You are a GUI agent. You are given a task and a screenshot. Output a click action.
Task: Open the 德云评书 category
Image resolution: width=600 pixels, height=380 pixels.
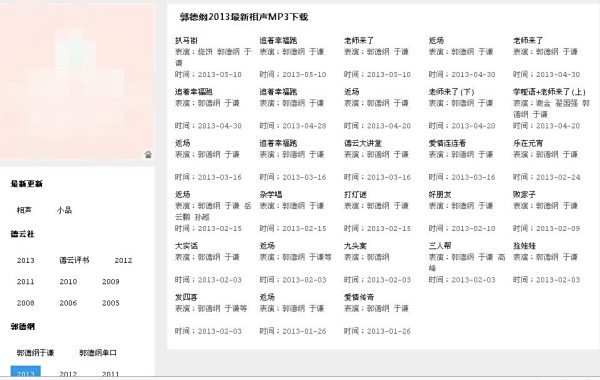tap(74, 260)
